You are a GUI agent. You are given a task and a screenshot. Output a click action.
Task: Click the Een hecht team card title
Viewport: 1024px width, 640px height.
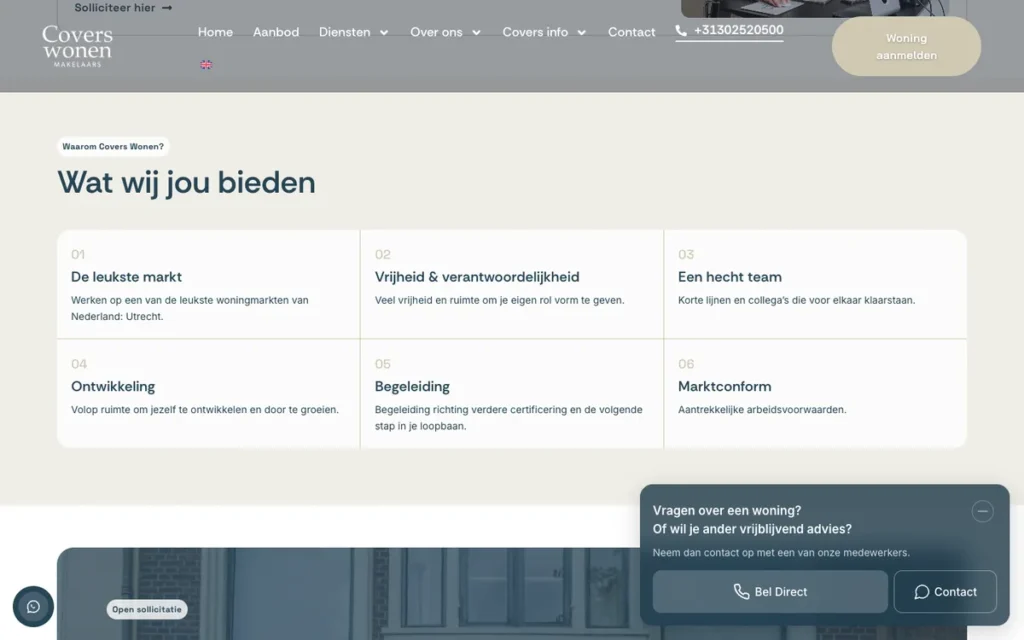(729, 277)
